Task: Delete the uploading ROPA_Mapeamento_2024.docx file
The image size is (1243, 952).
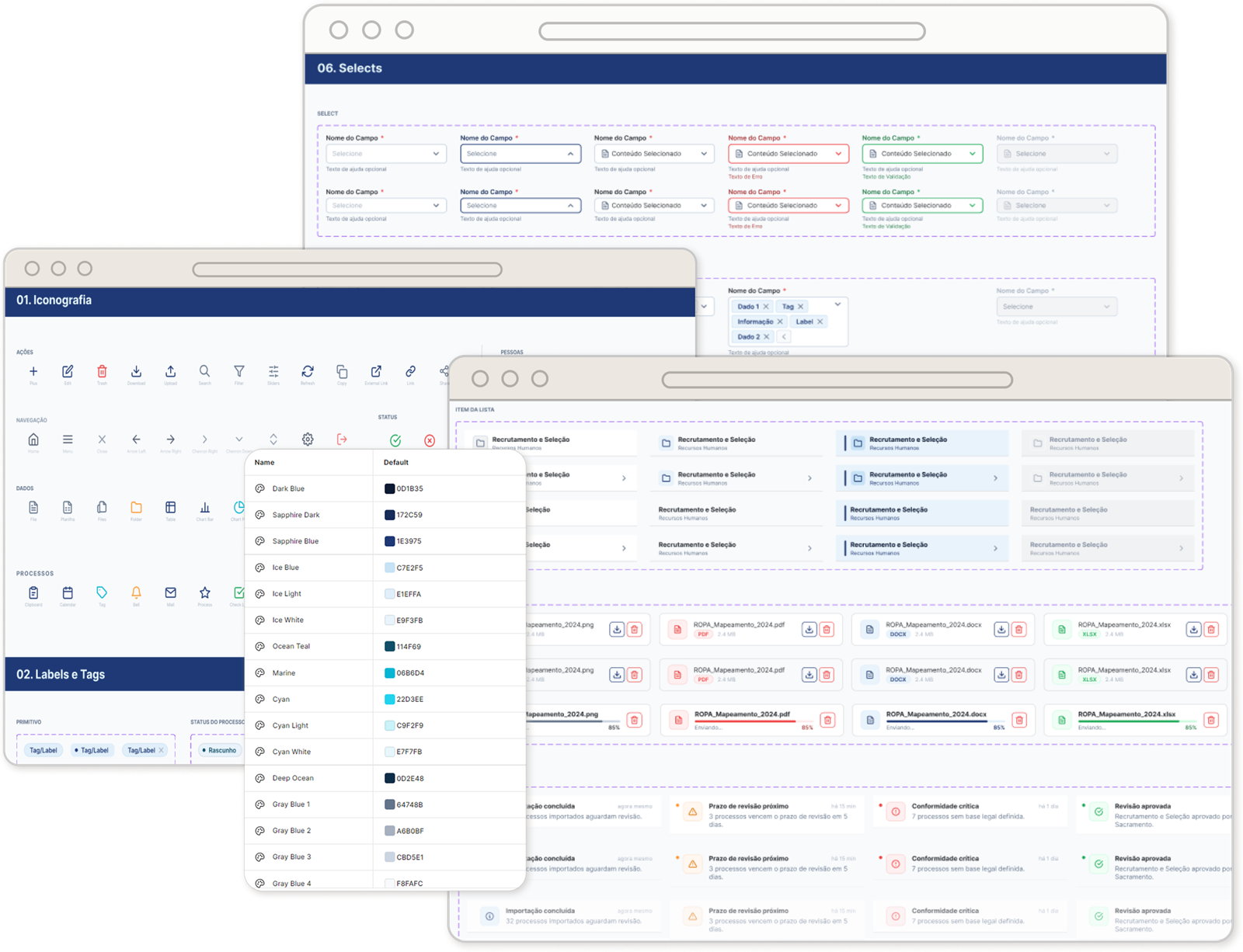Action: 1019,720
